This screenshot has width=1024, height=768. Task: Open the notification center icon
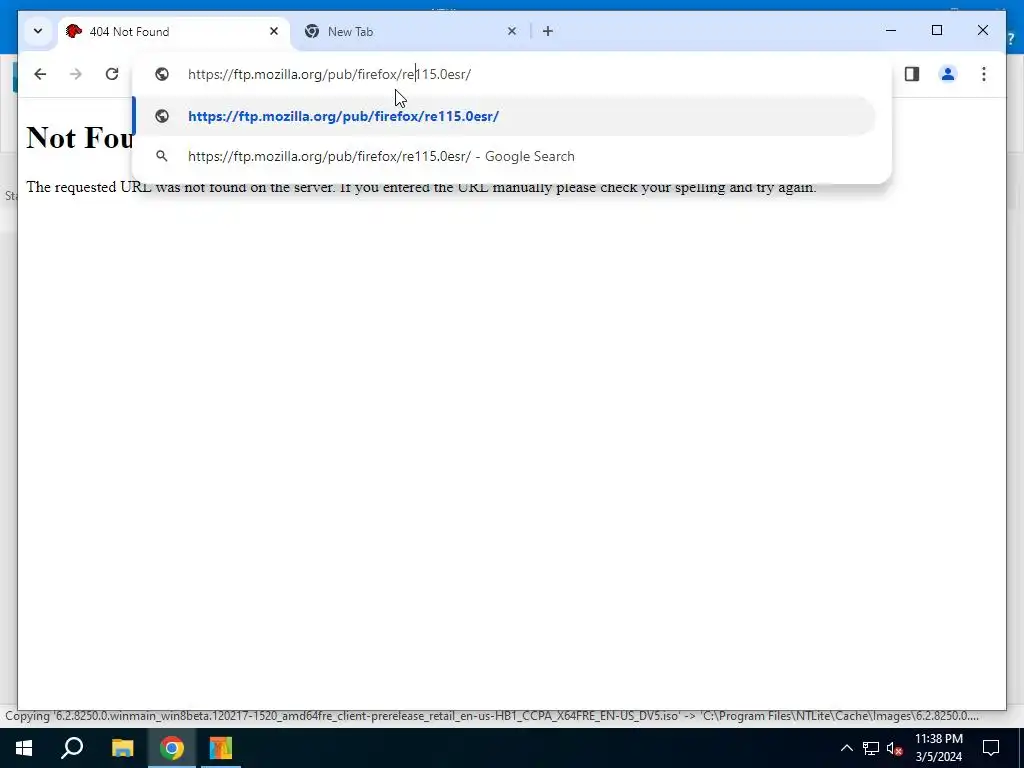[x=991, y=748]
